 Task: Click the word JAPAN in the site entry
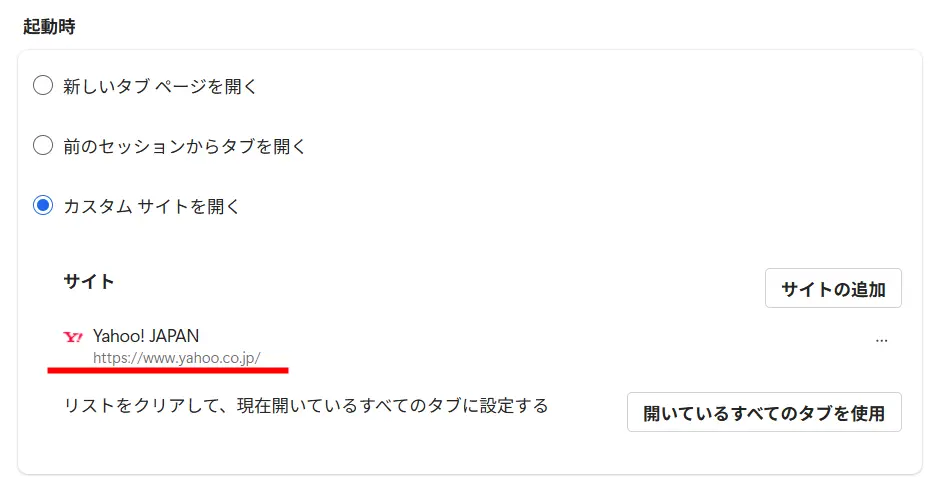[172, 336]
